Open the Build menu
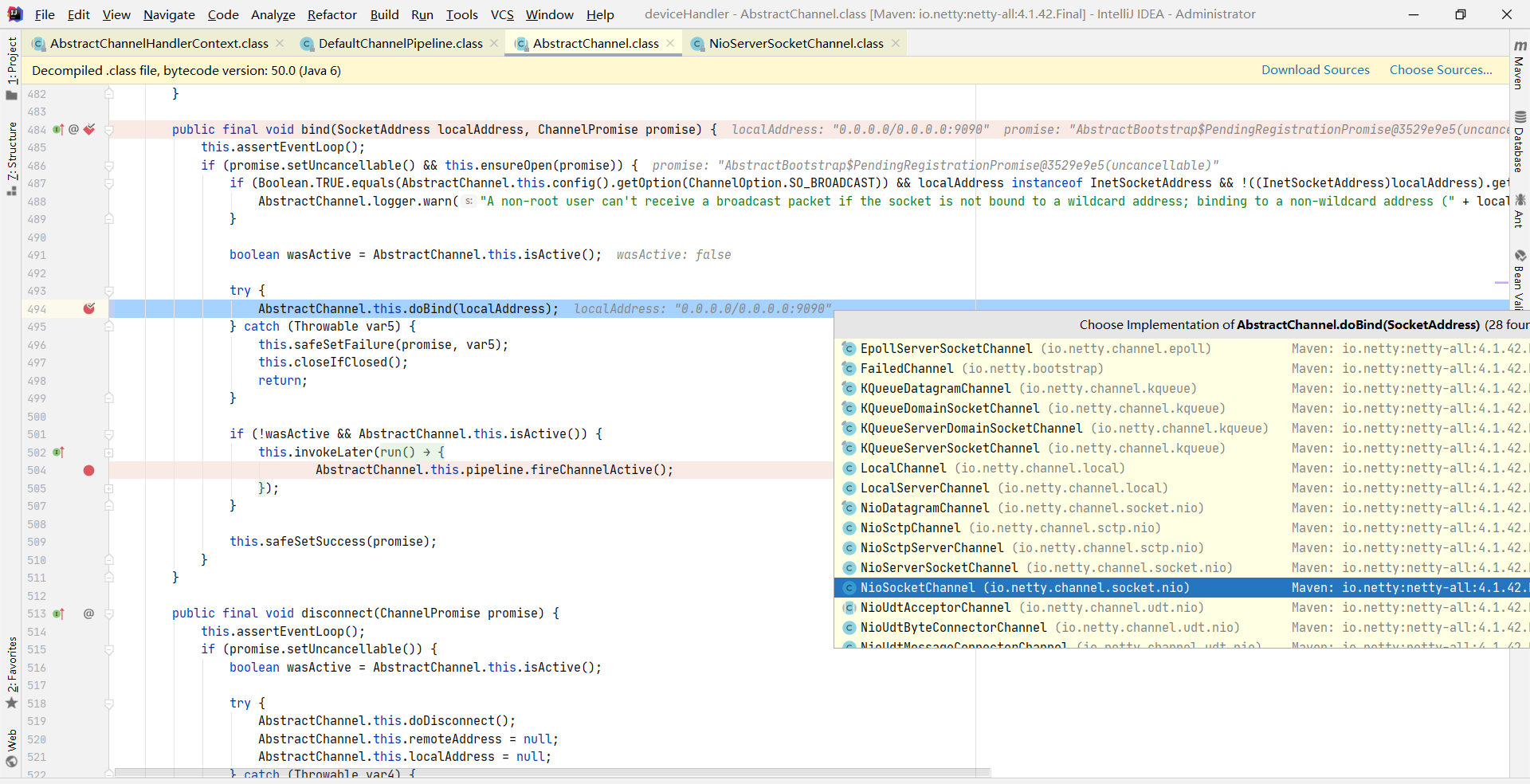Viewport: 1530px width, 784px height. point(384,14)
